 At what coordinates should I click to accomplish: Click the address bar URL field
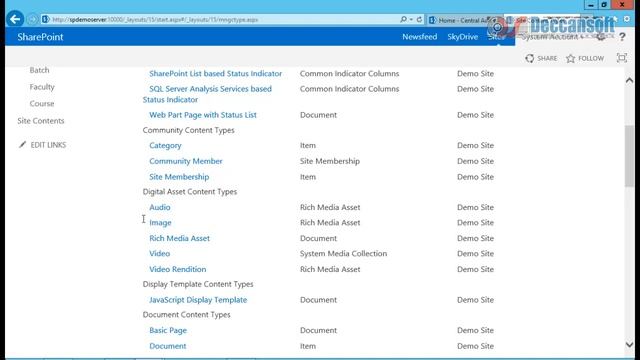click(x=220, y=19)
